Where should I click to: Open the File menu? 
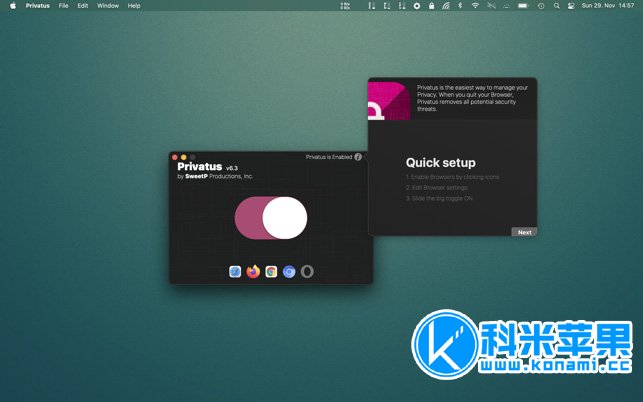point(63,6)
